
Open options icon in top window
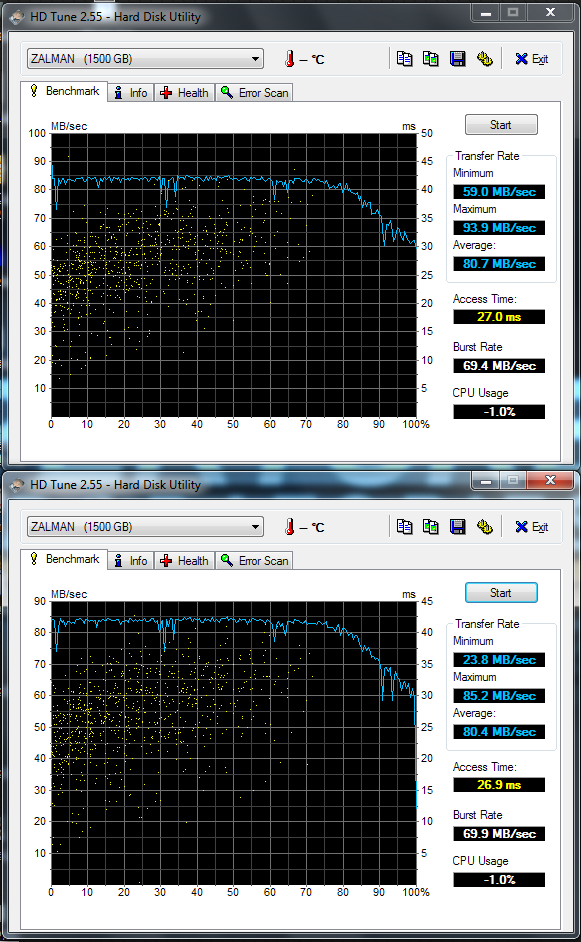coord(484,59)
